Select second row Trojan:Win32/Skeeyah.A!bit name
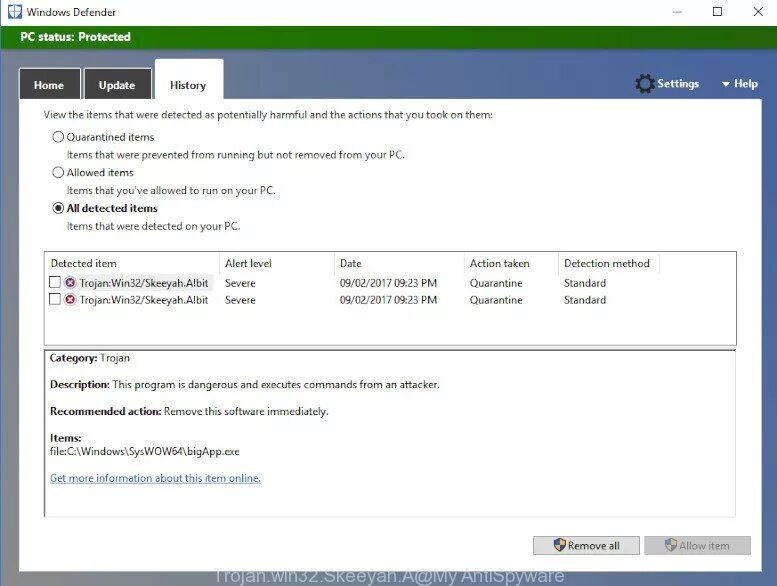This screenshot has height=586, width=777. (144, 300)
